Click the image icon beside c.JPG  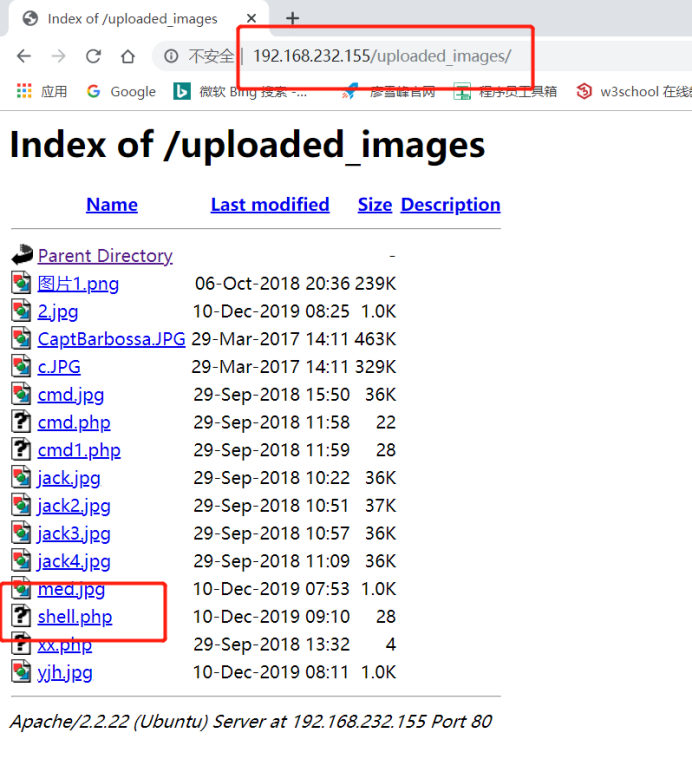point(21,366)
